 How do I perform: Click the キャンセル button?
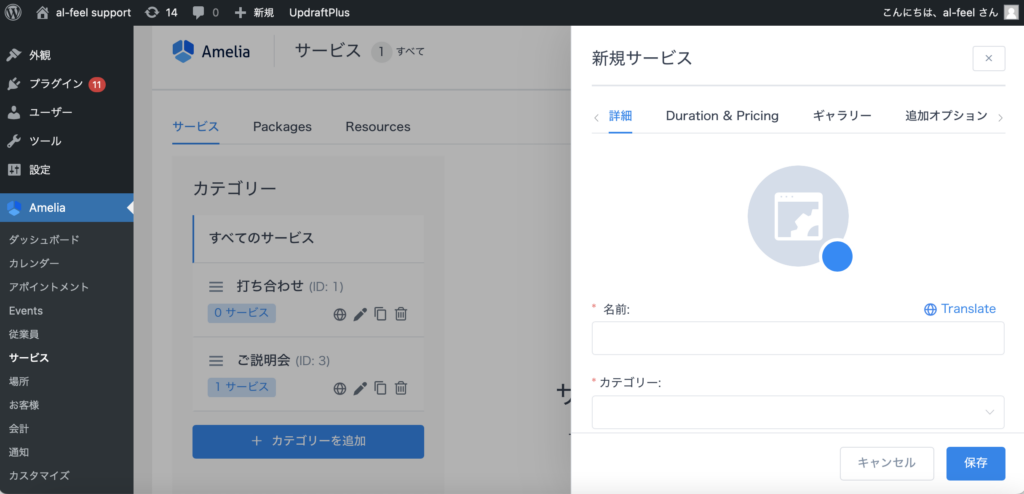click(x=886, y=463)
